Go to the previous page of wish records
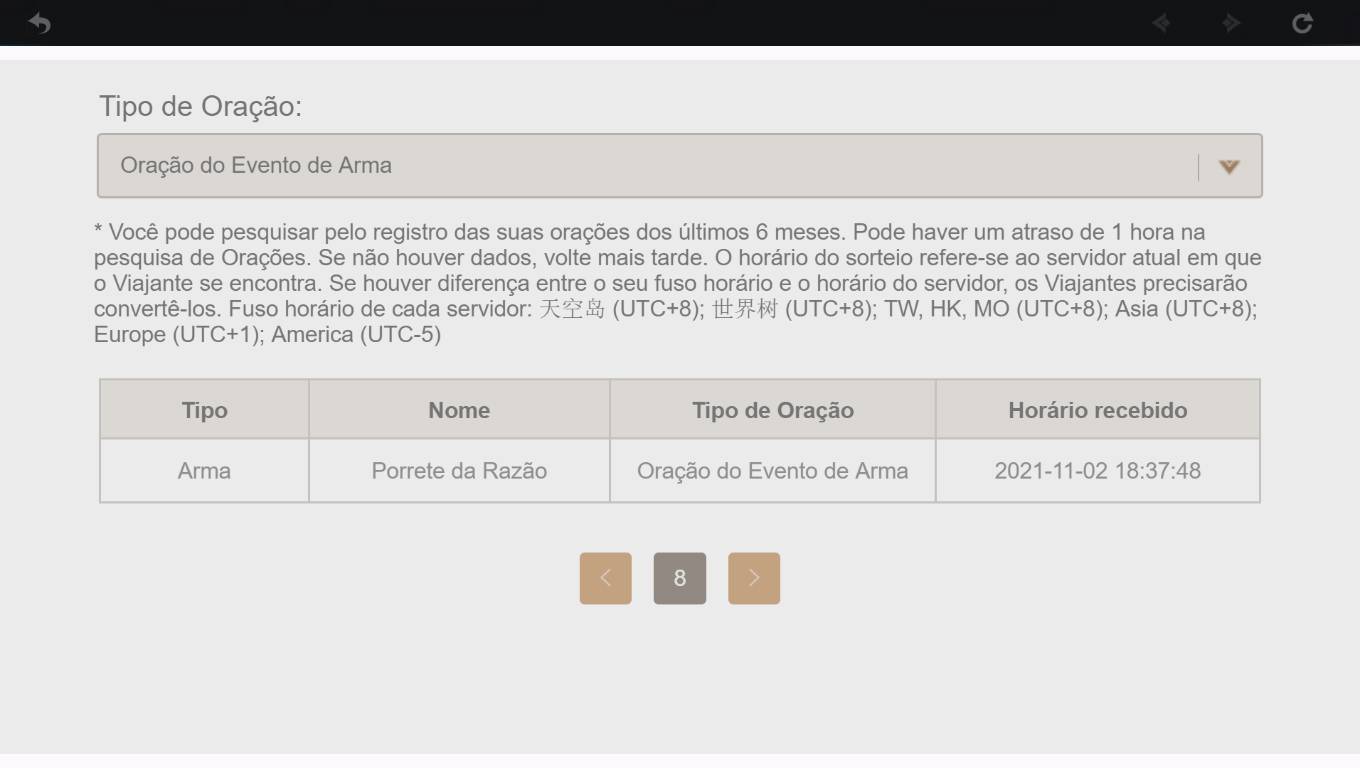This screenshot has width=1360, height=768. (605, 578)
